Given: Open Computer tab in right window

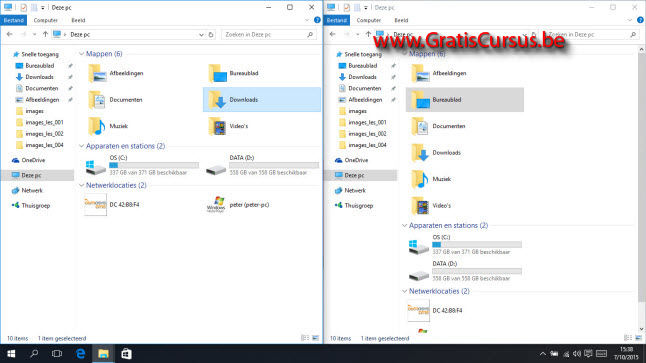Looking at the screenshot, I should point(369,20).
